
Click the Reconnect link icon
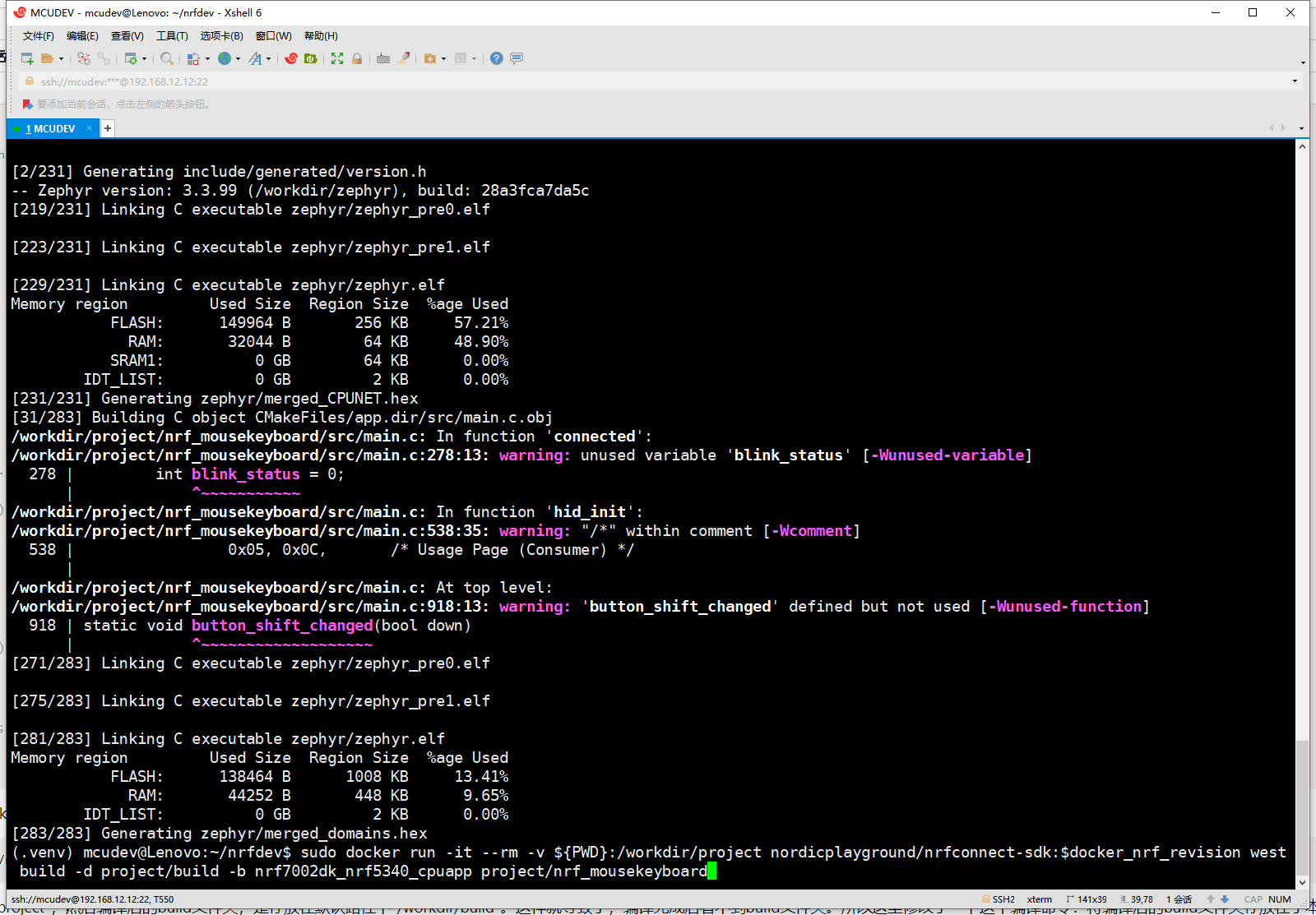pyautogui.click(x=104, y=58)
